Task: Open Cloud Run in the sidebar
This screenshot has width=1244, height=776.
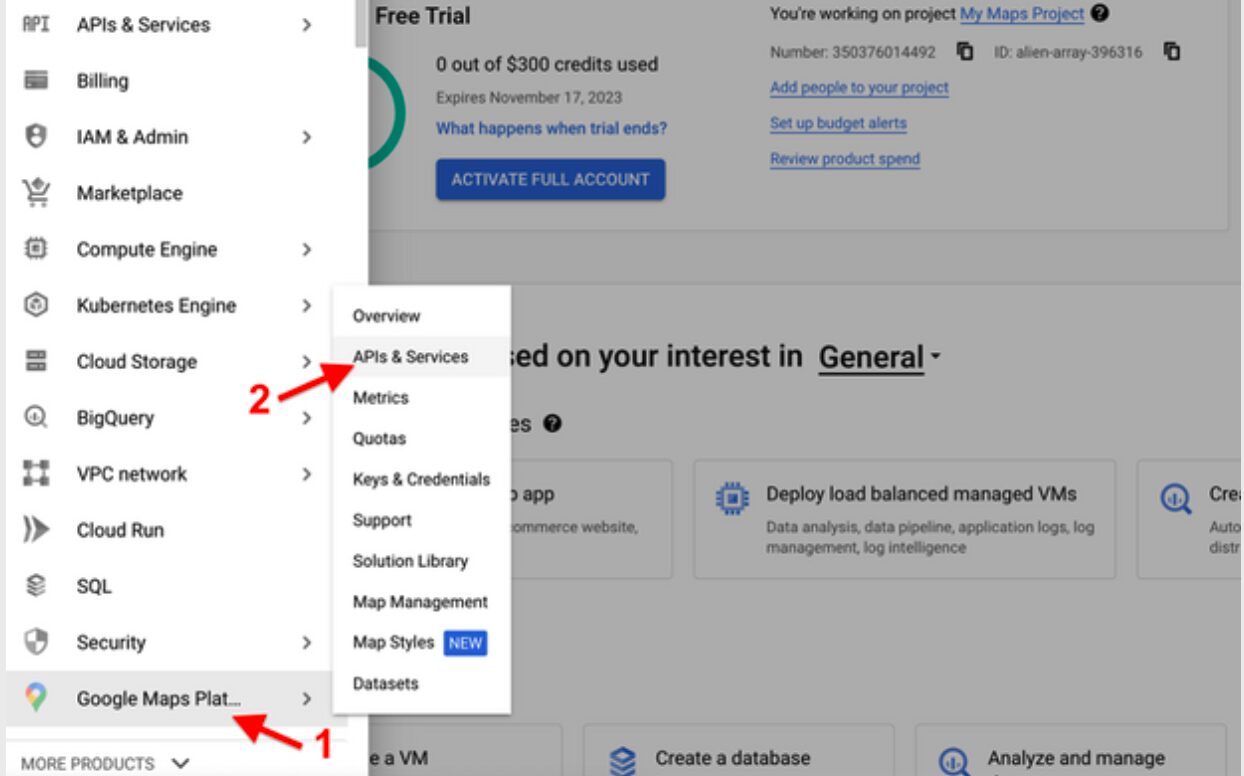Action: [x=176, y=530]
